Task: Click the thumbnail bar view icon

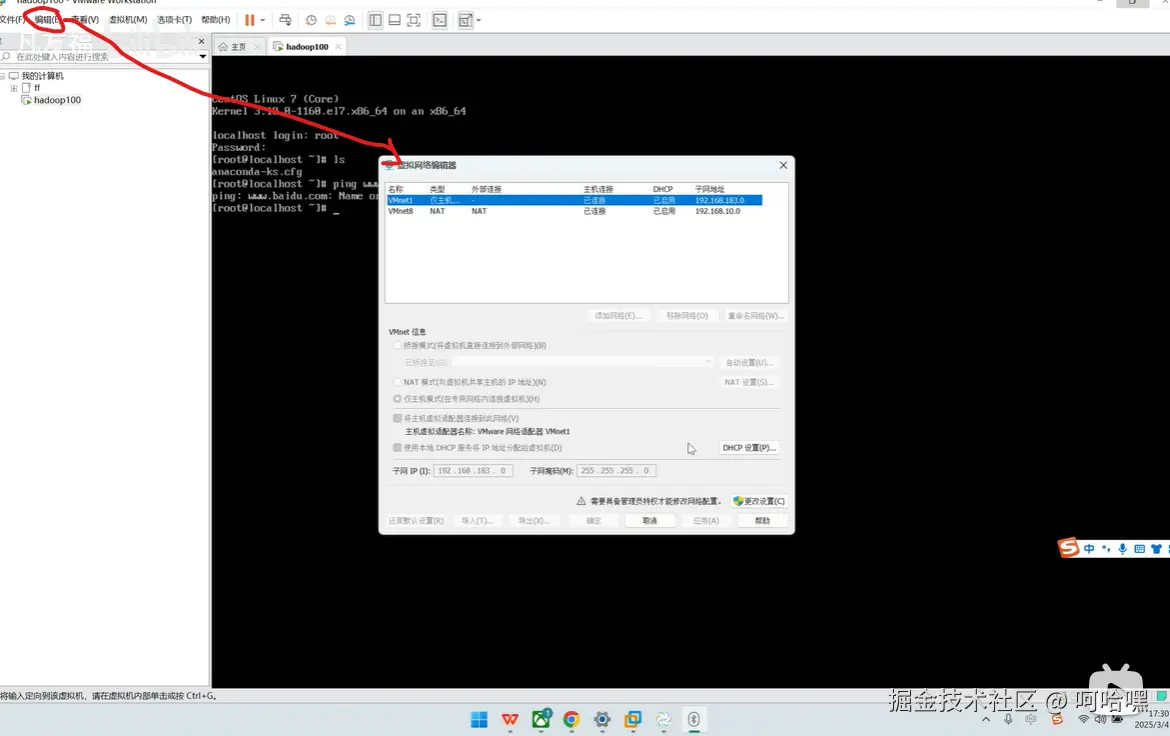Action: click(x=395, y=20)
